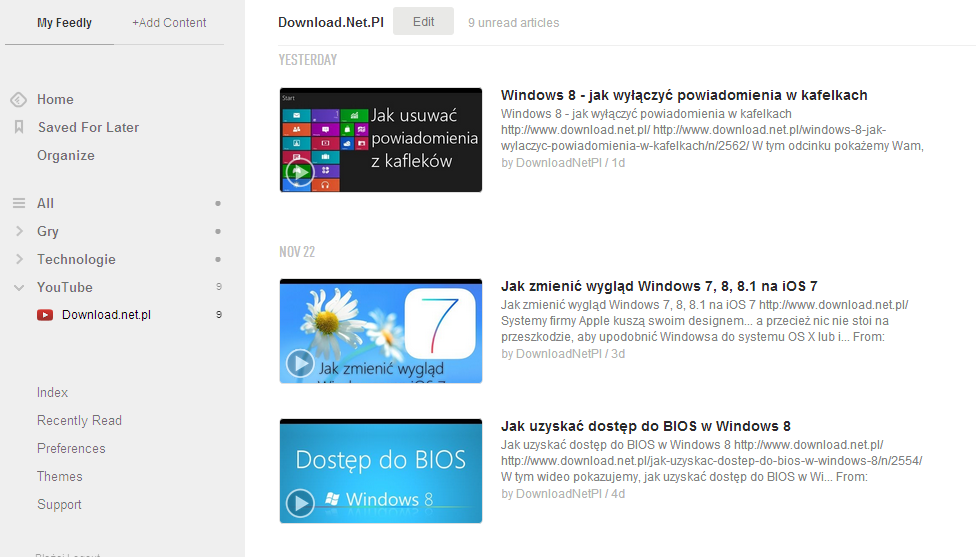Viewport: 976px width, 557px height.
Task: Click unread count 9 next to Download.net.pl
Action: (x=218, y=315)
